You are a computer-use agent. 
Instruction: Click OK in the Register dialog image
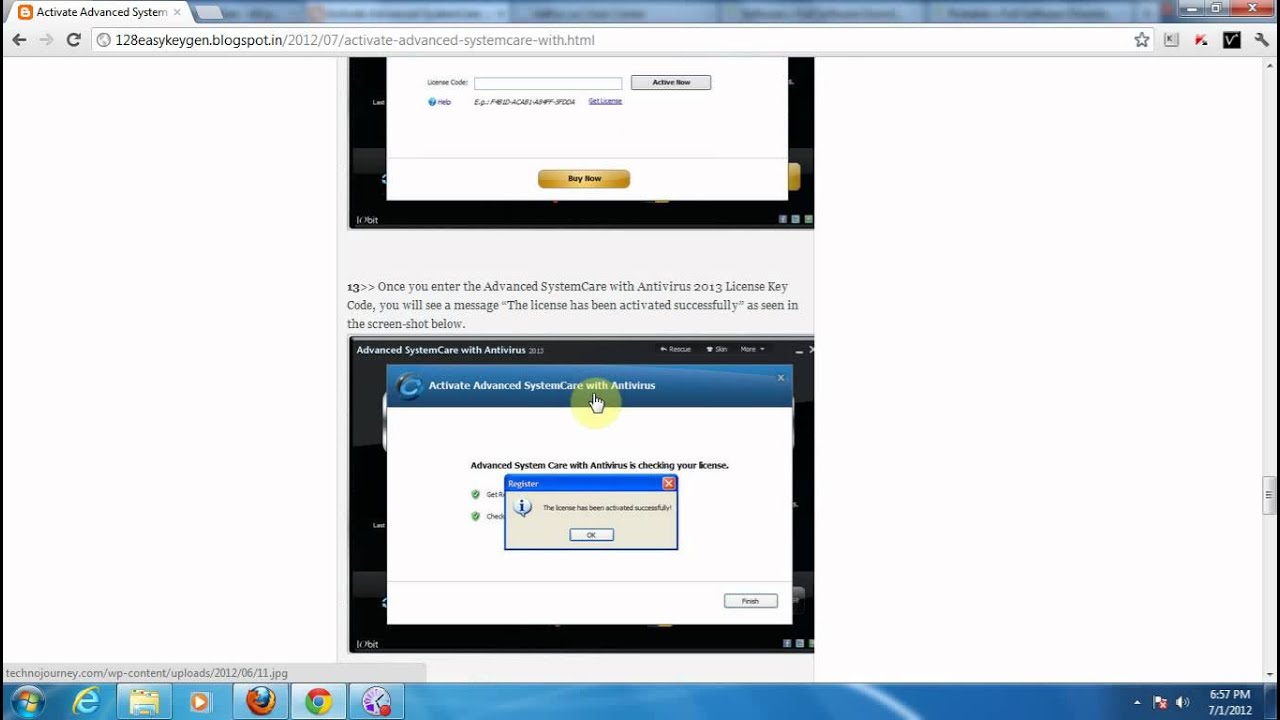[591, 535]
